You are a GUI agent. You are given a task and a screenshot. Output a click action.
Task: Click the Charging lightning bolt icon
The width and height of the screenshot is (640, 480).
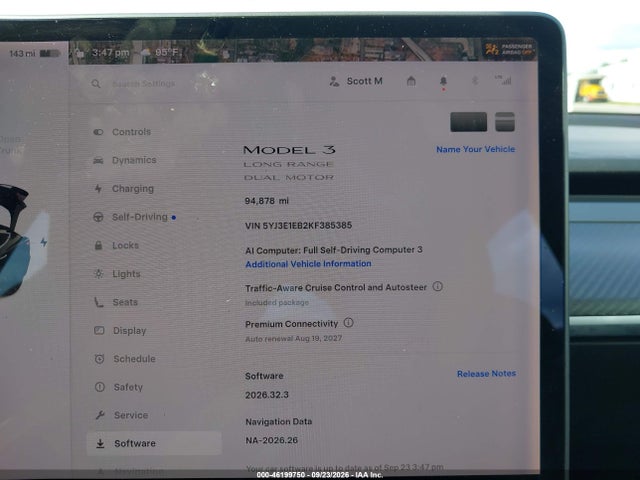point(98,189)
